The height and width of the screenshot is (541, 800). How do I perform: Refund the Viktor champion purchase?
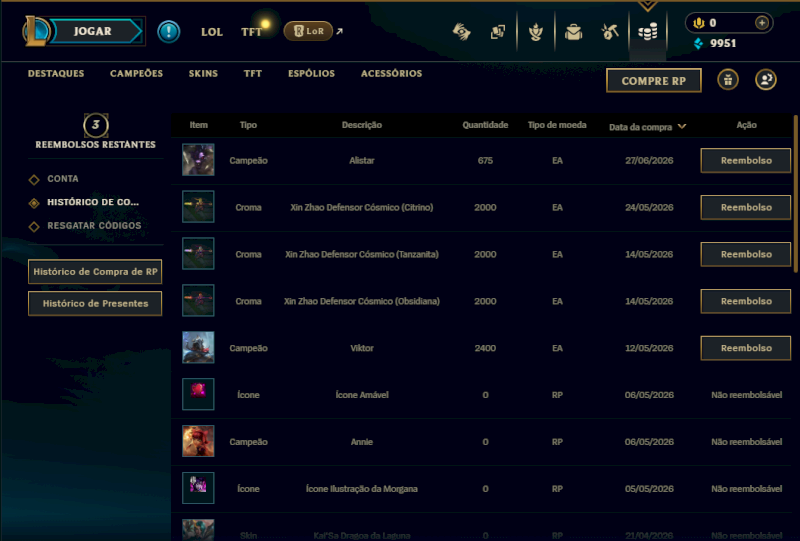point(746,348)
